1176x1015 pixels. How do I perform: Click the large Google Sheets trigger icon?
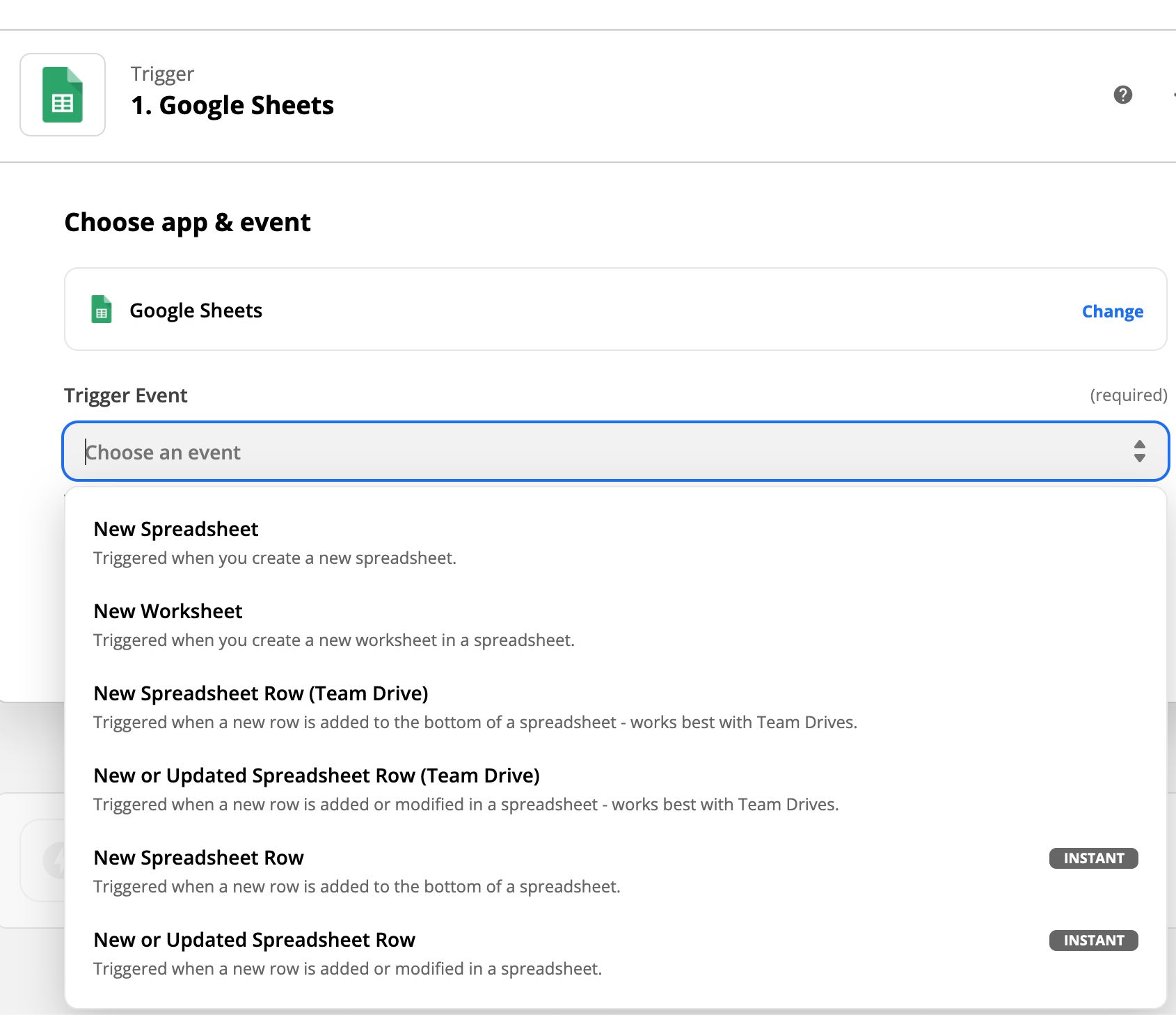63,95
